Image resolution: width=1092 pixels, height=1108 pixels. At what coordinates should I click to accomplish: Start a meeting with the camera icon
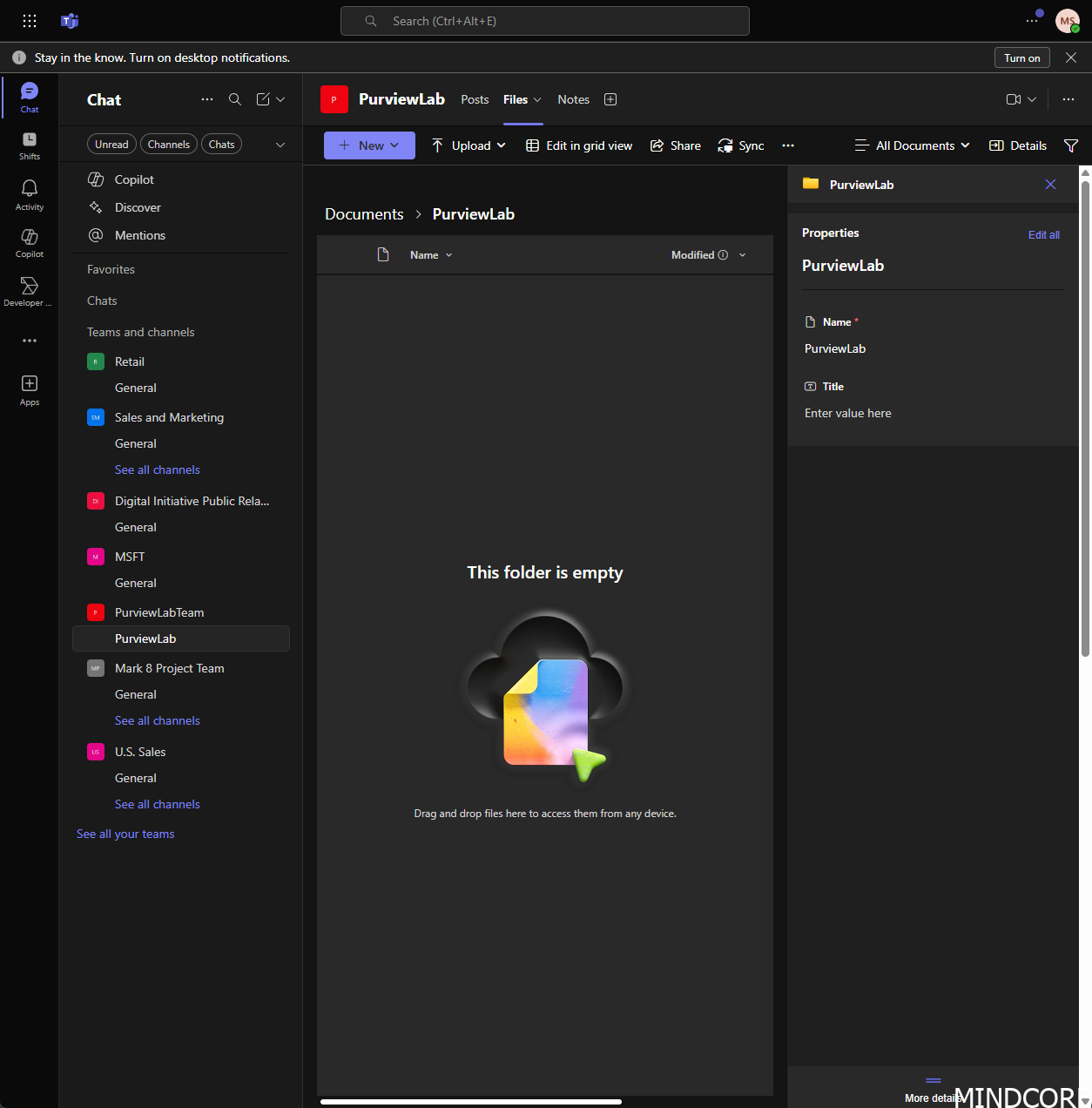pos(1015,99)
